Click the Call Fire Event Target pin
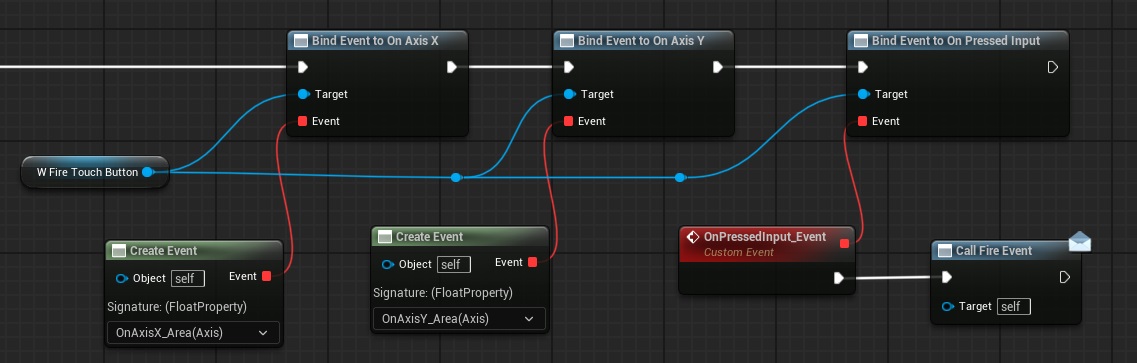The image size is (1137, 363). (948, 306)
